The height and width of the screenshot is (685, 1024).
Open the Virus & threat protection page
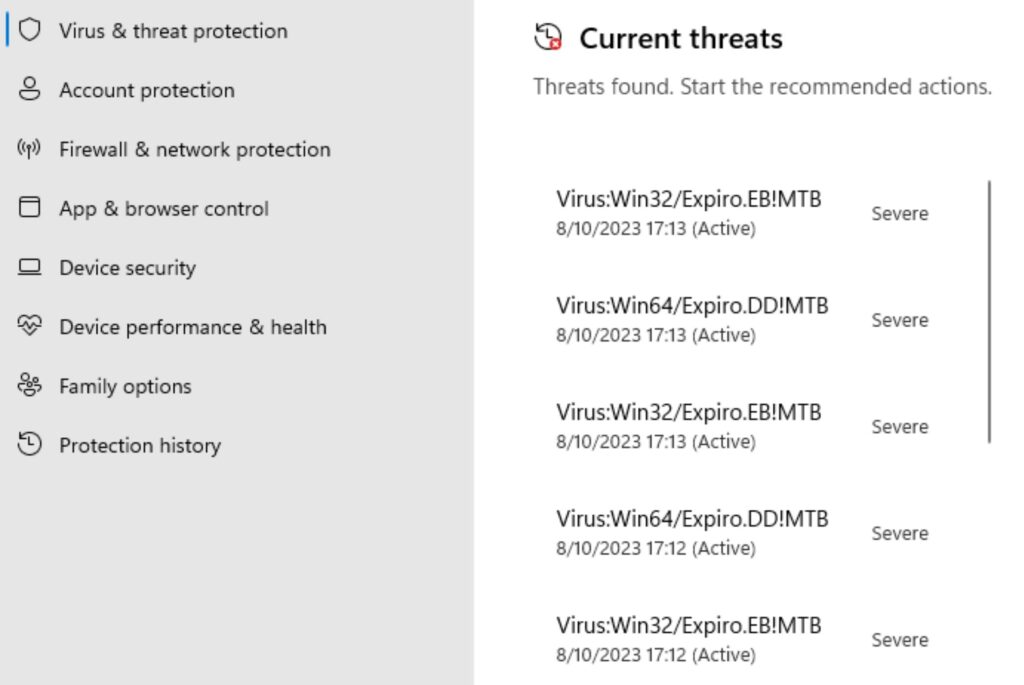click(173, 30)
